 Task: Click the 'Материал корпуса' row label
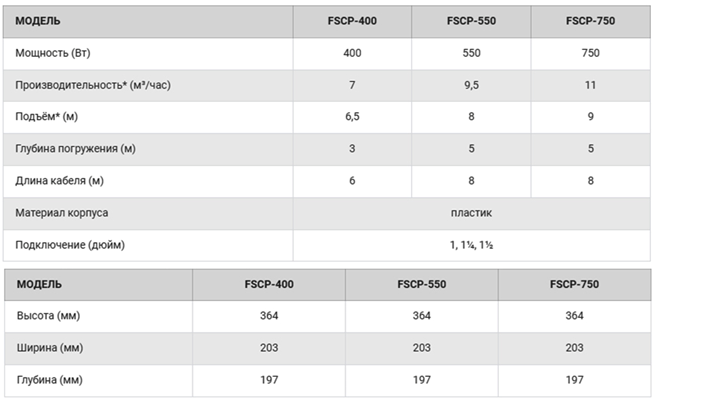click(62, 213)
